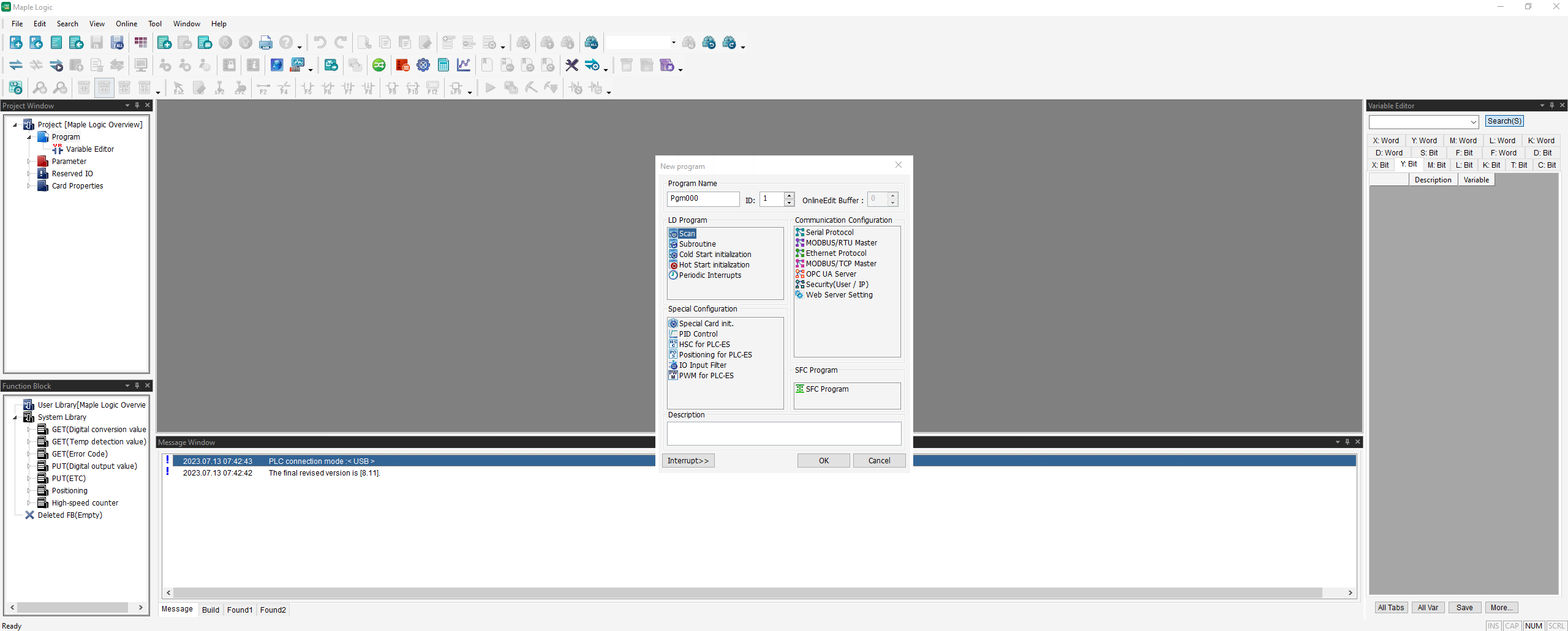
Task: Confirm new program with OK
Action: coord(823,460)
